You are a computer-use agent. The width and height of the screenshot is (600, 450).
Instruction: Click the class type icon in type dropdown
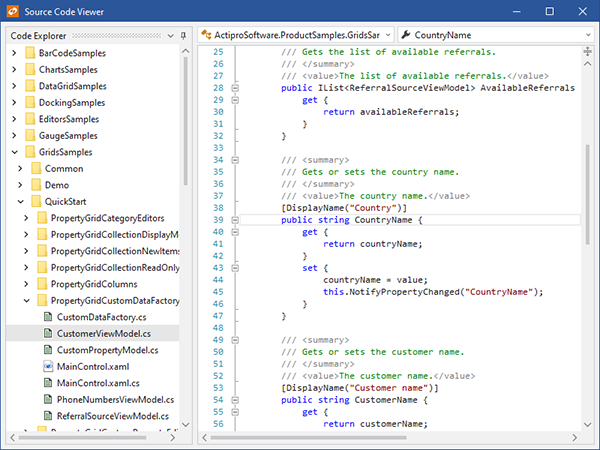click(207, 35)
